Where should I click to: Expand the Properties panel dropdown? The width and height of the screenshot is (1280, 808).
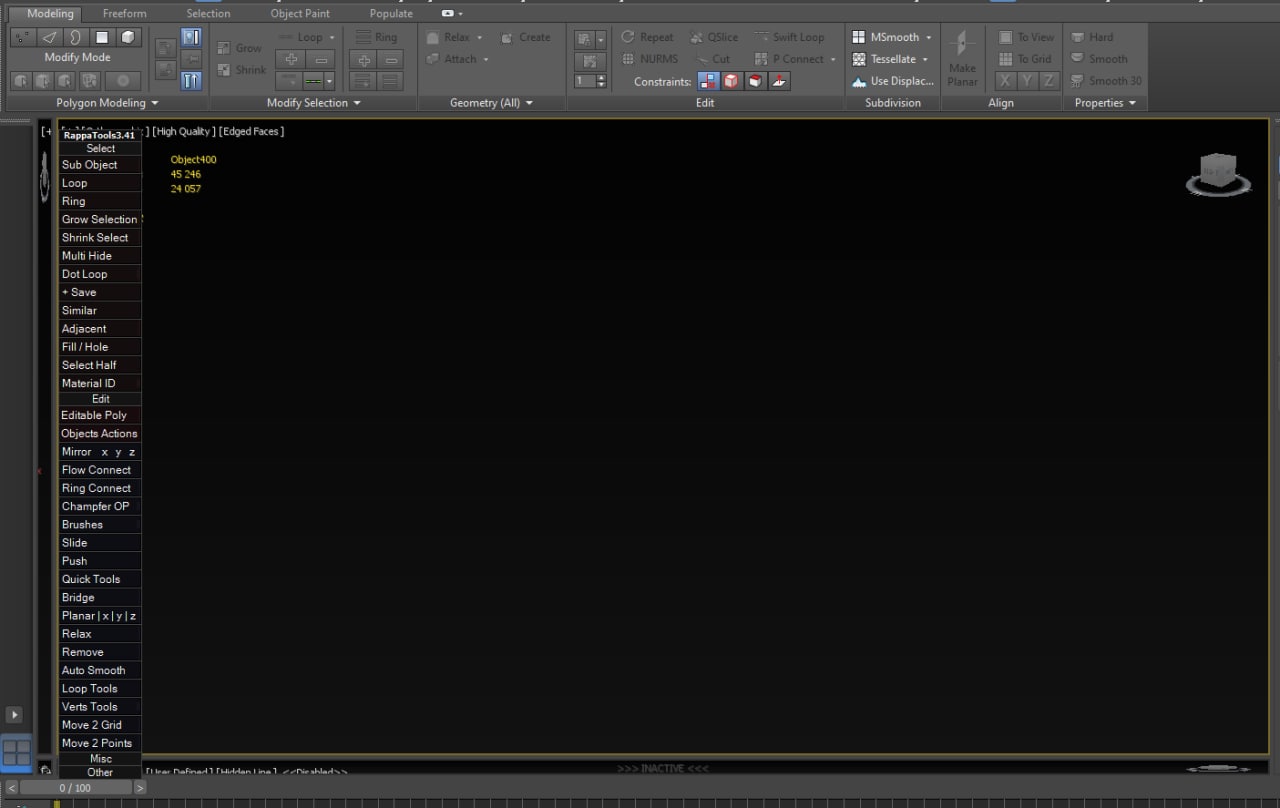1106,103
